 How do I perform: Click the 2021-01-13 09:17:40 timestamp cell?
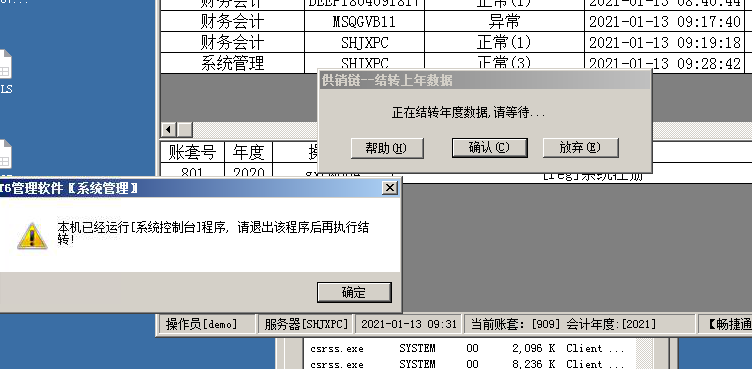(x=665, y=22)
